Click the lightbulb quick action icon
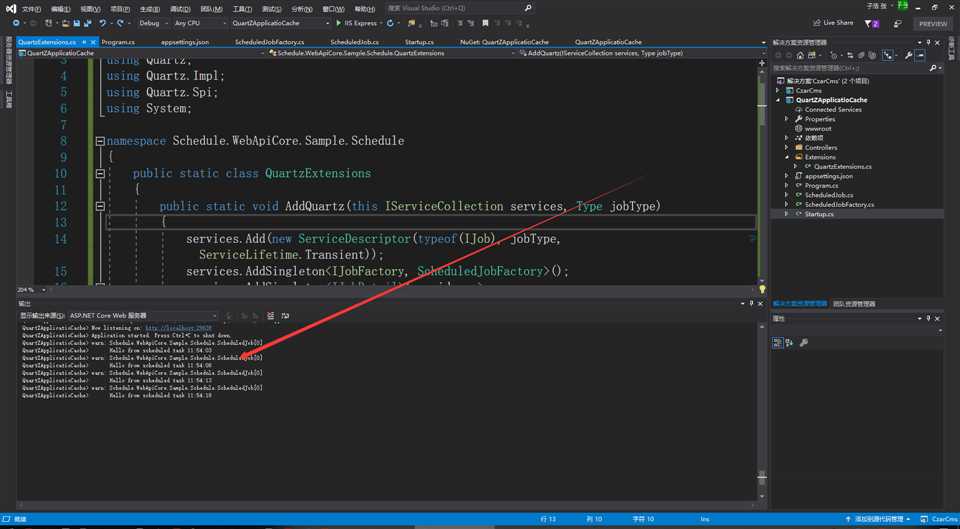Image resolution: width=960 pixels, height=529 pixels. tap(762, 289)
